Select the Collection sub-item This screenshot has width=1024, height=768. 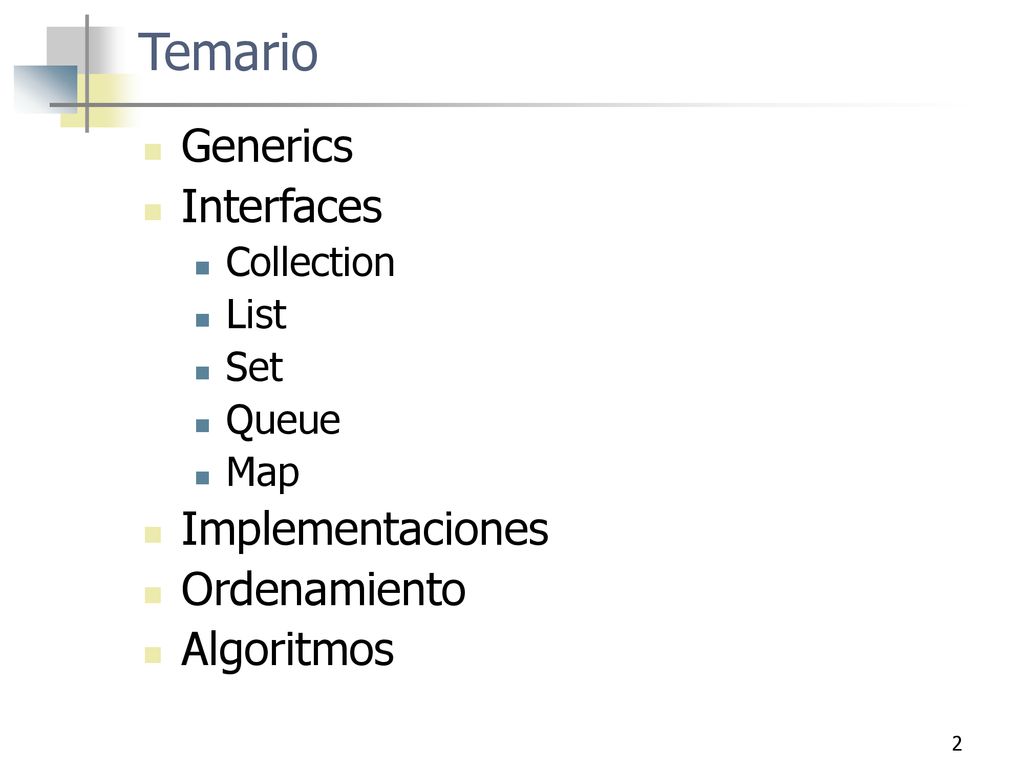tap(310, 263)
